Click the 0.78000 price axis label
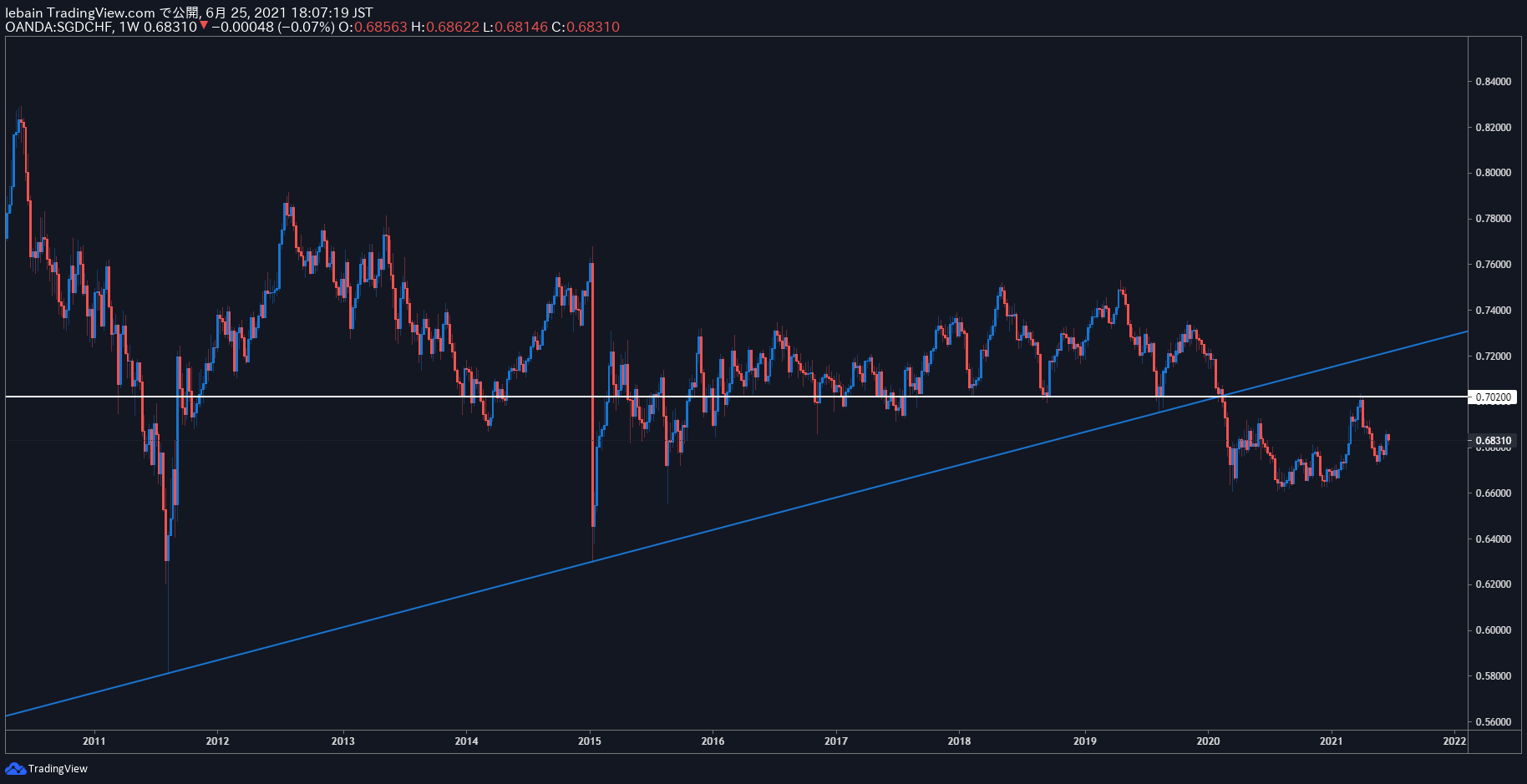This screenshot has width=1527, height=784. [x=1493, y=219]
